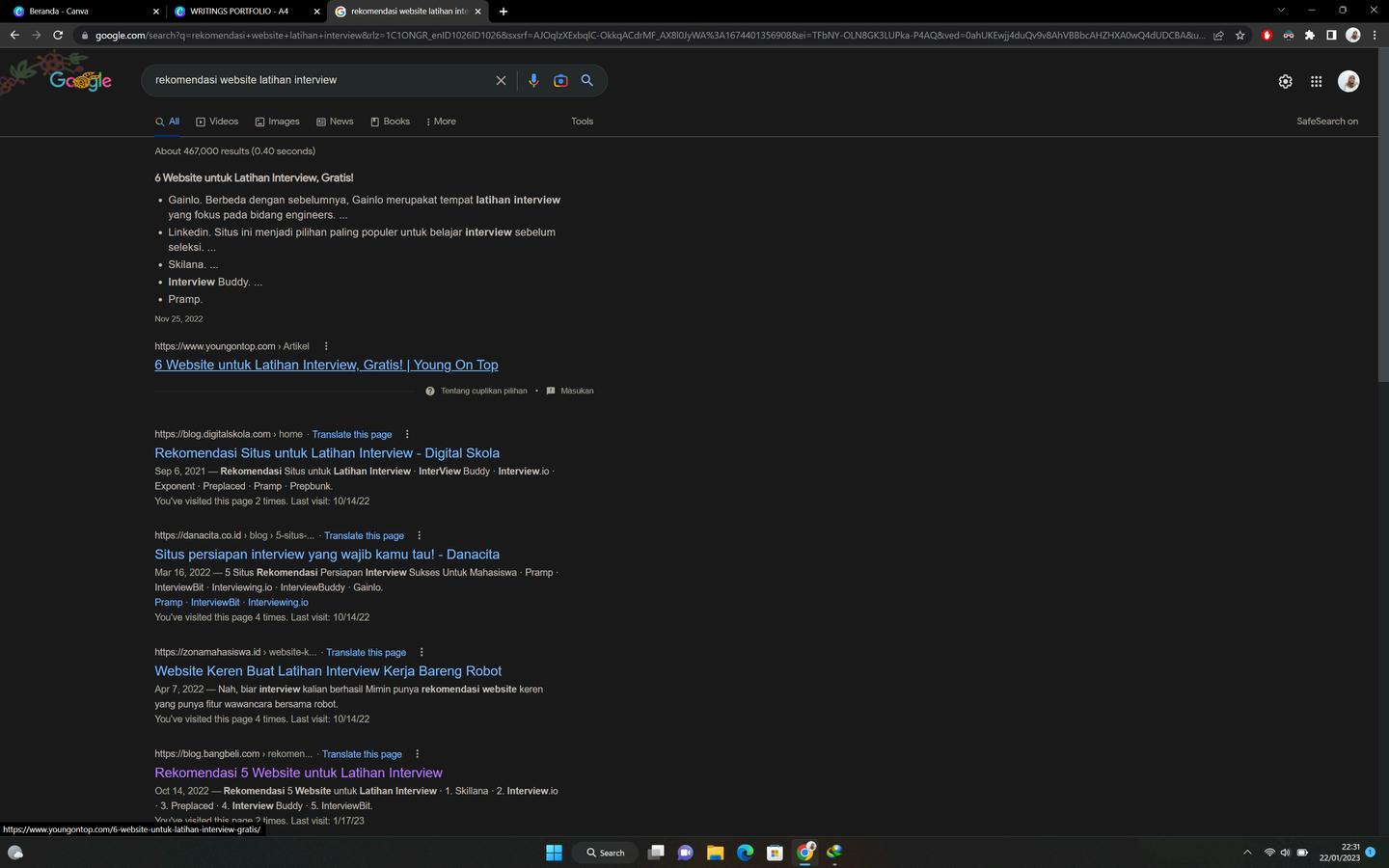Image resolution: width=1389 pixels, height=868 pixels.
Task: Click Translate this page for the digitalskola result
Action: 352,435
